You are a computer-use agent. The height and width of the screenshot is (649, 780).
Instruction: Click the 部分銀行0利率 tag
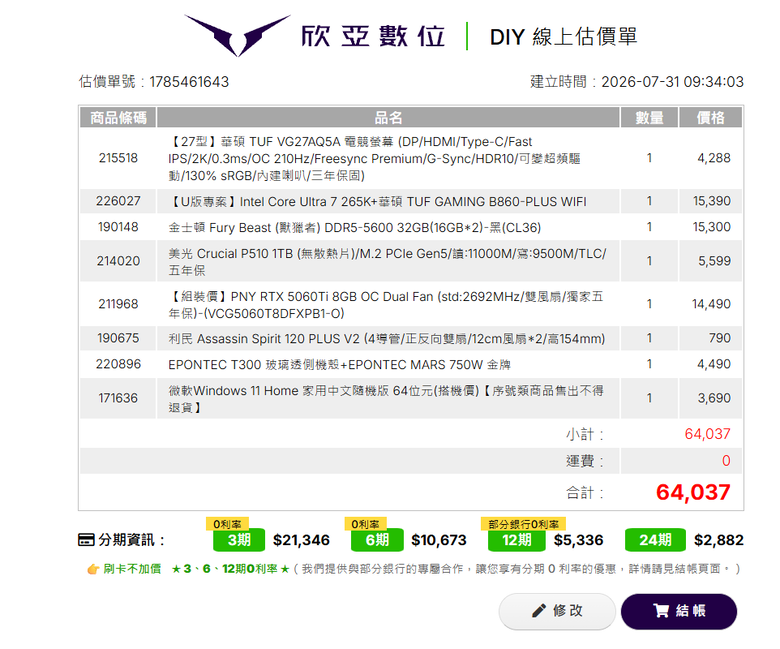tap(523, 524)
